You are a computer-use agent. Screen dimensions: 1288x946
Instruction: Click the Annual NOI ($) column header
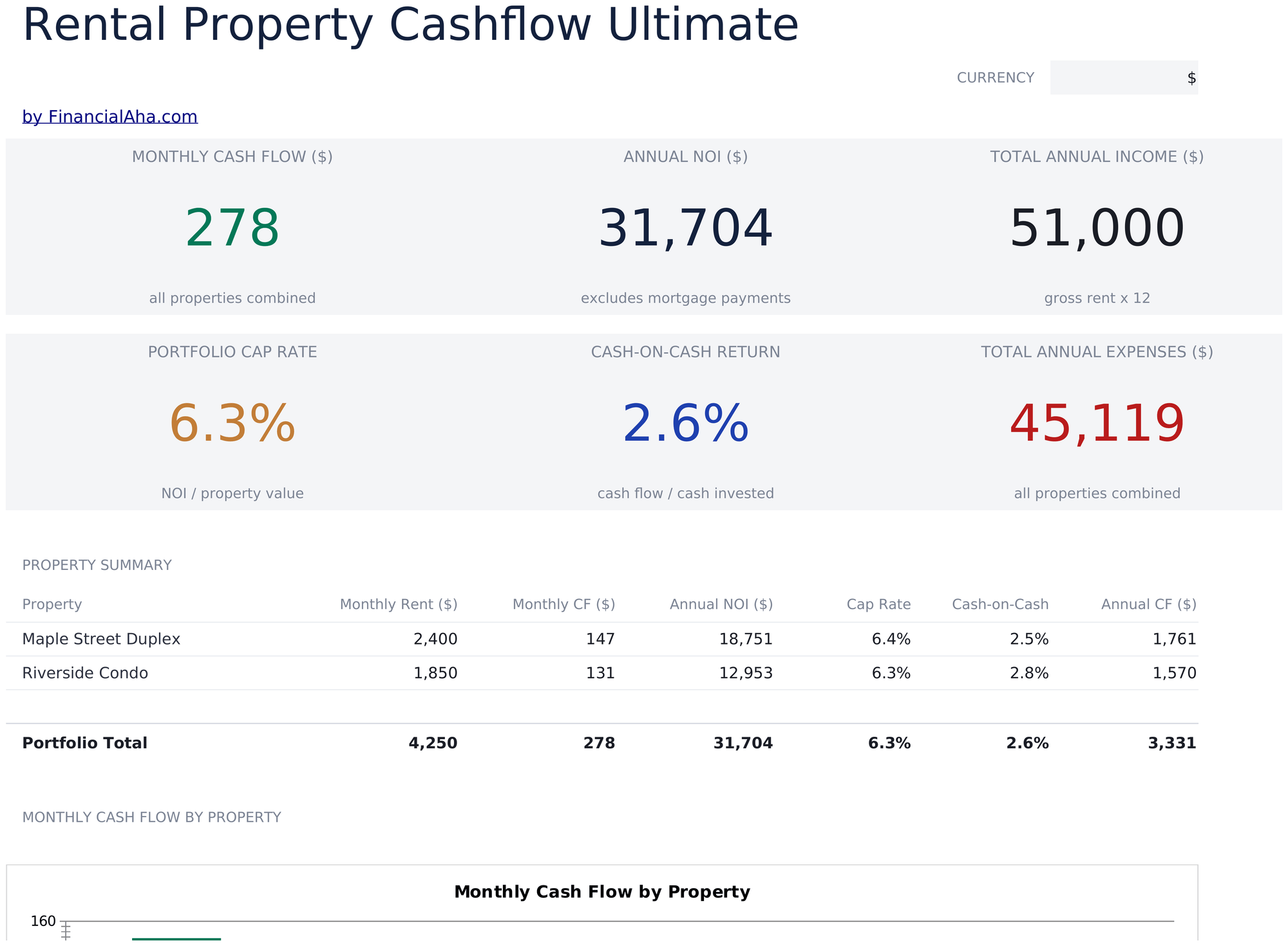(721, 605)
